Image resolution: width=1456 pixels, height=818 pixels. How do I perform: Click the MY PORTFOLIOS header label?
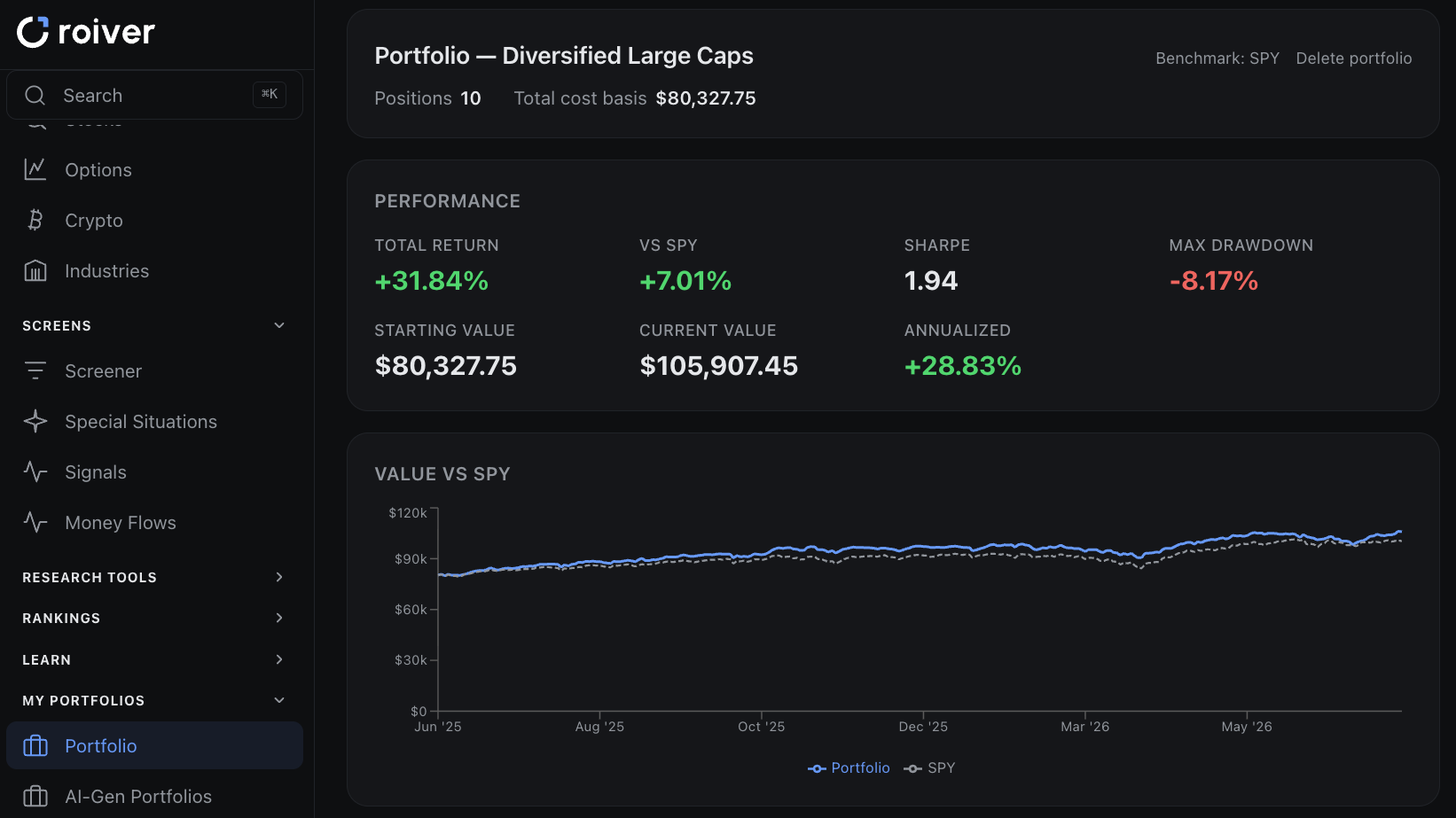[x=83, y=700]
